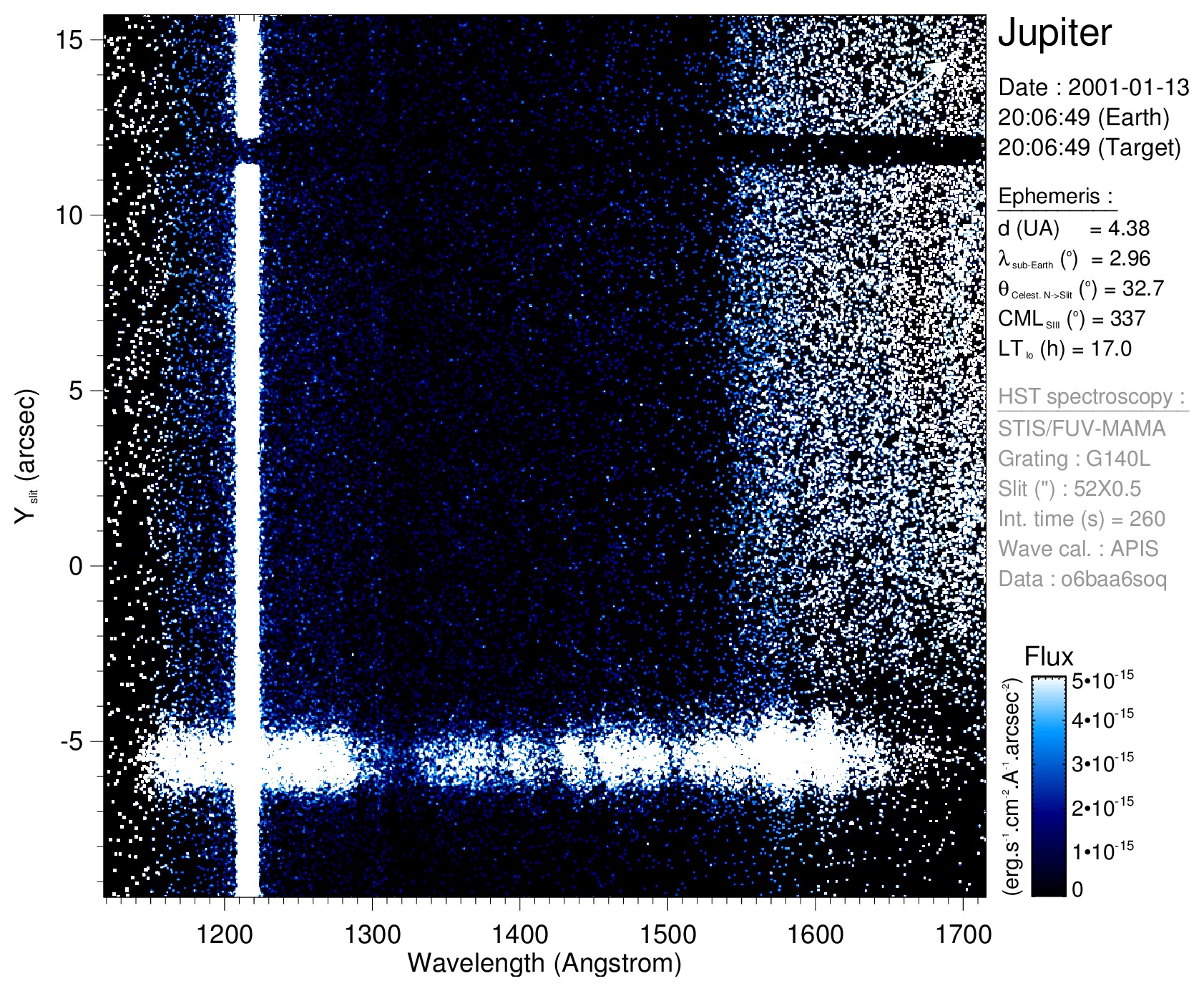
Task: Click the Flux label above the color bar
Action: click(x=1049, y=657)
